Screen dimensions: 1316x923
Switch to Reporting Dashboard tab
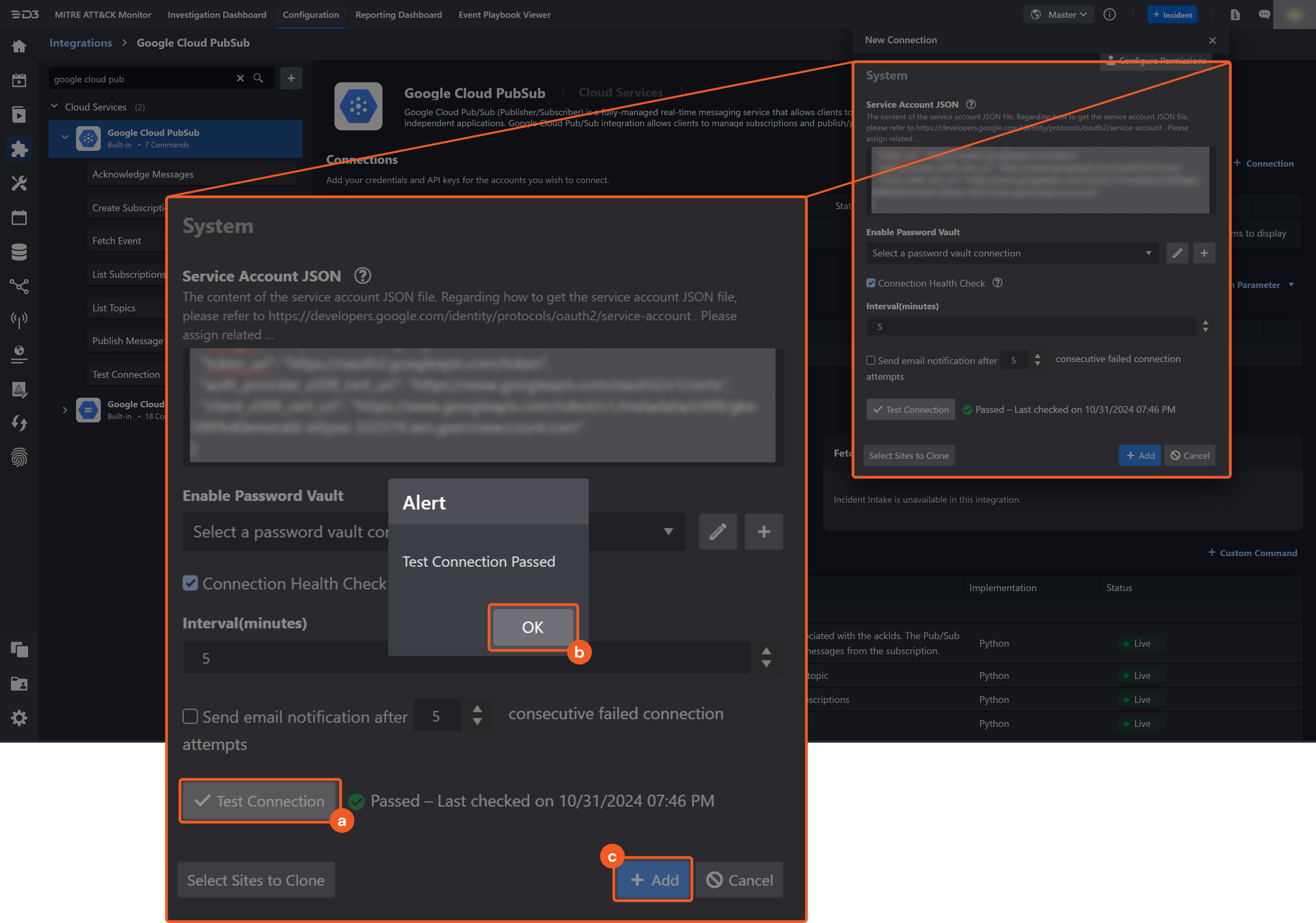(398, 15)
